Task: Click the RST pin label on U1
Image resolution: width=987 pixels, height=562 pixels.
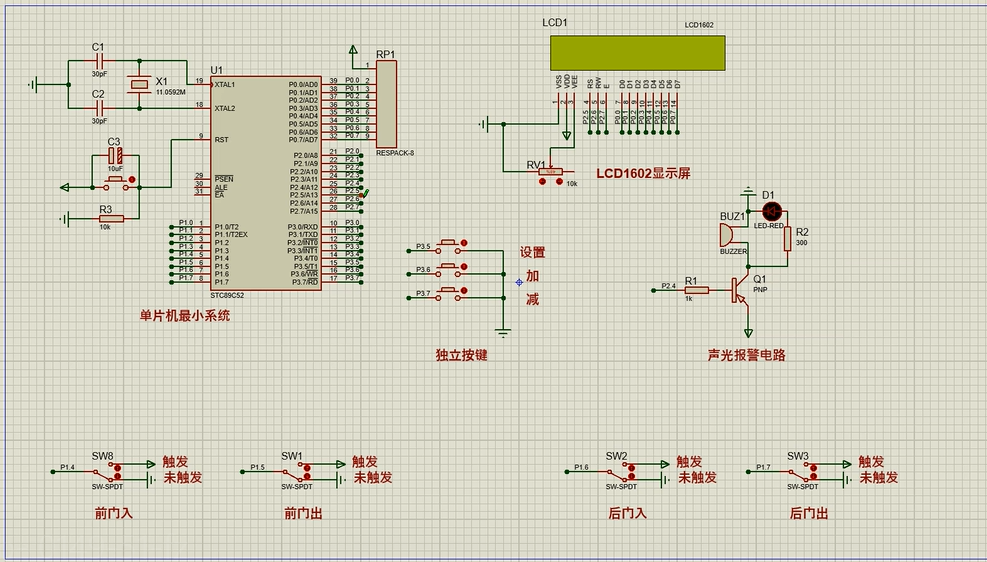Action: [x=221, y=140]
